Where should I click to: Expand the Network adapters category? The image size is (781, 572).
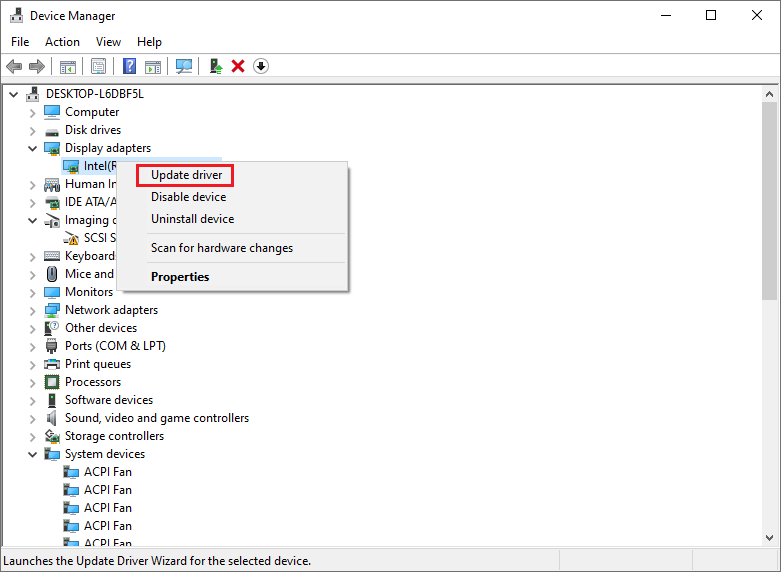coord(33,311)
